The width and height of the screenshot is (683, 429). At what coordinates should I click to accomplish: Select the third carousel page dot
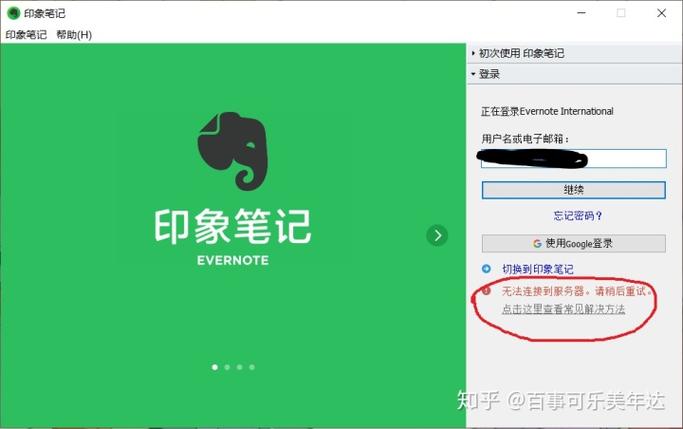point(240,367)
